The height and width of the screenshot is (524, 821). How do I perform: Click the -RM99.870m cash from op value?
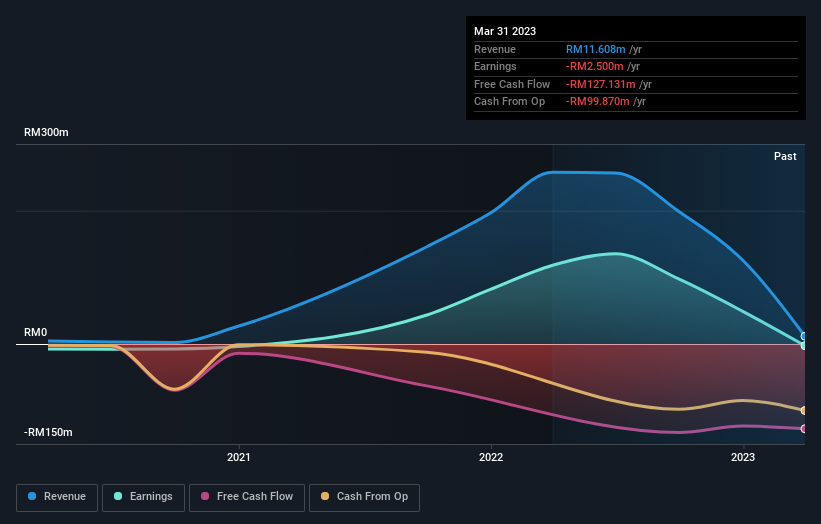[597, 102]
